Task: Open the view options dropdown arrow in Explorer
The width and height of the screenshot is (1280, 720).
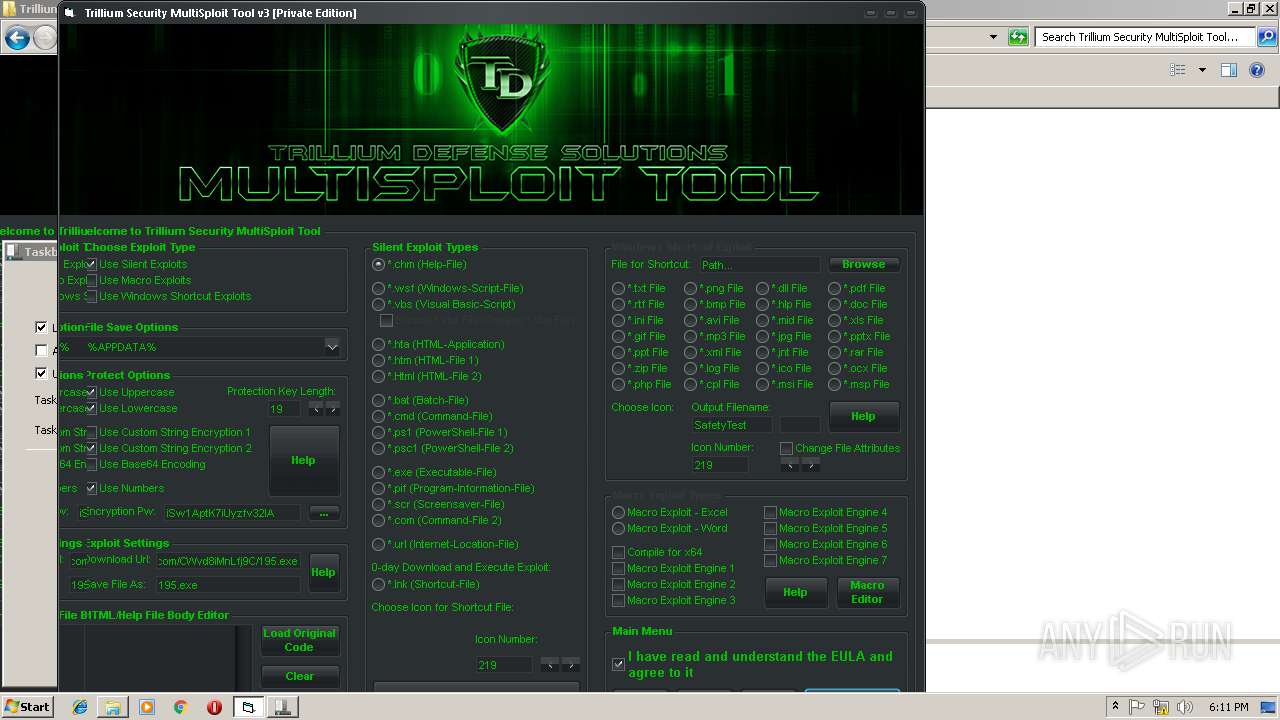Action: pyautogui.click(x=1202, y=70)
